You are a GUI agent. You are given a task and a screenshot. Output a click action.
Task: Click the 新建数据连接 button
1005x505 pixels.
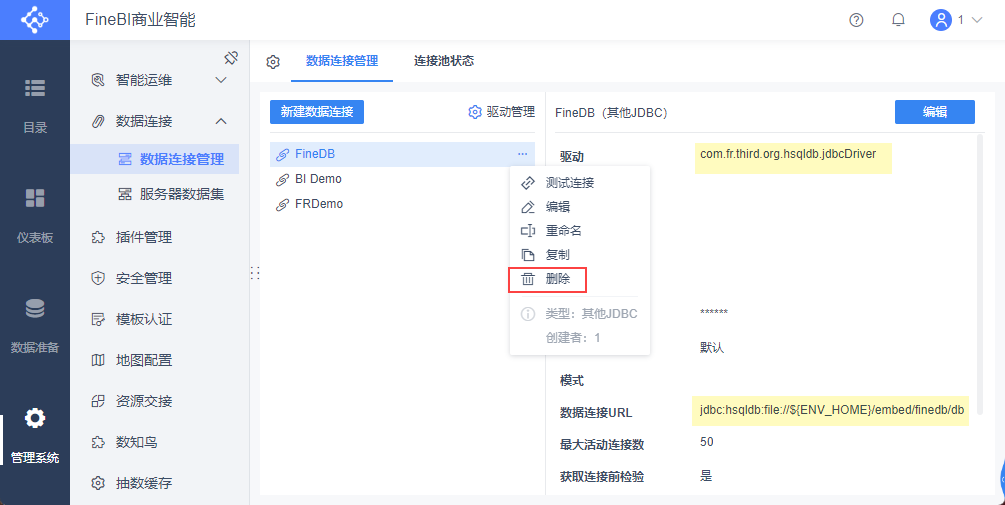point(317,112)
